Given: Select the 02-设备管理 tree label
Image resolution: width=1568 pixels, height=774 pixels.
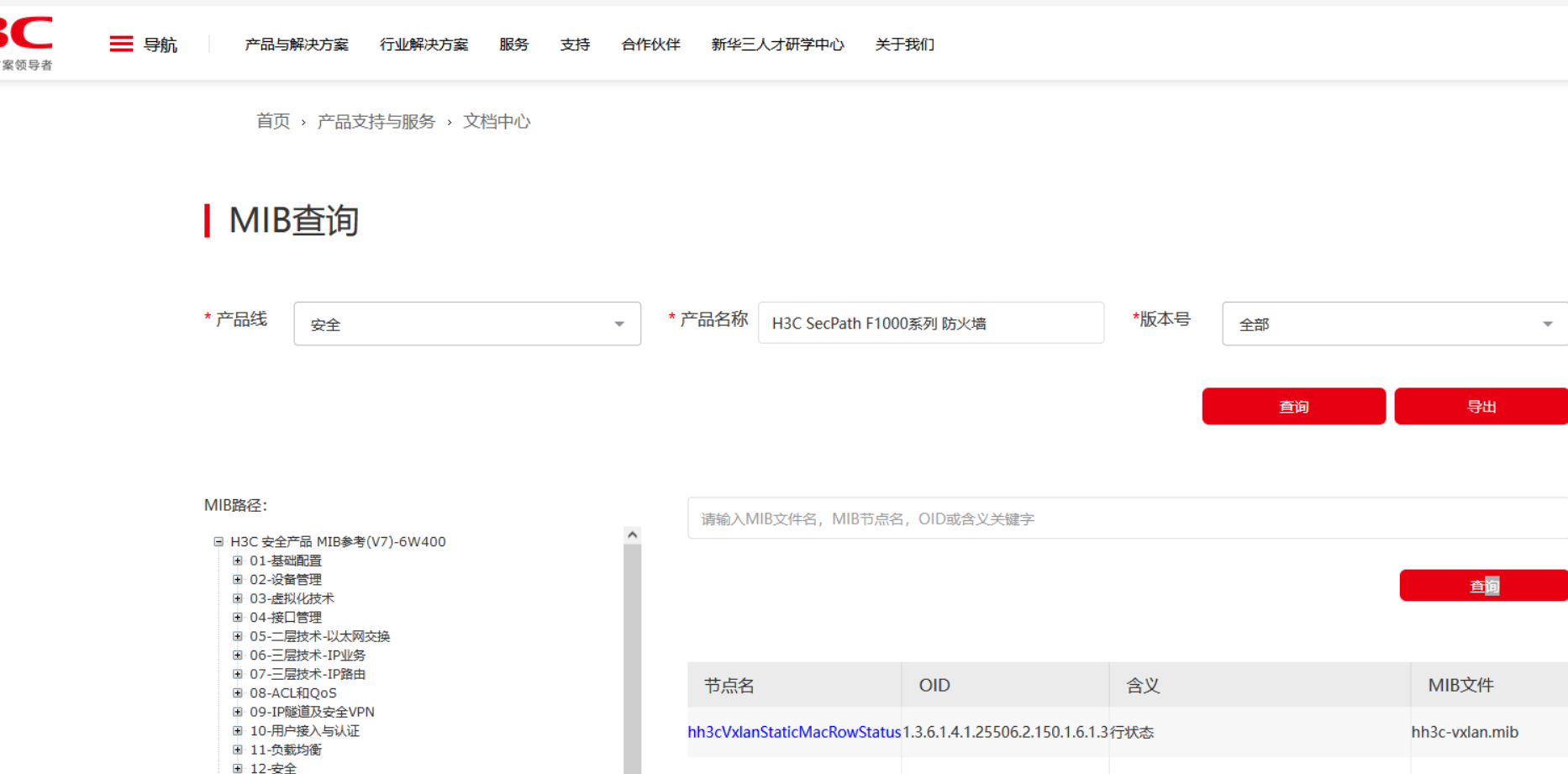Looking at the screenshot, I should (286, 580).
